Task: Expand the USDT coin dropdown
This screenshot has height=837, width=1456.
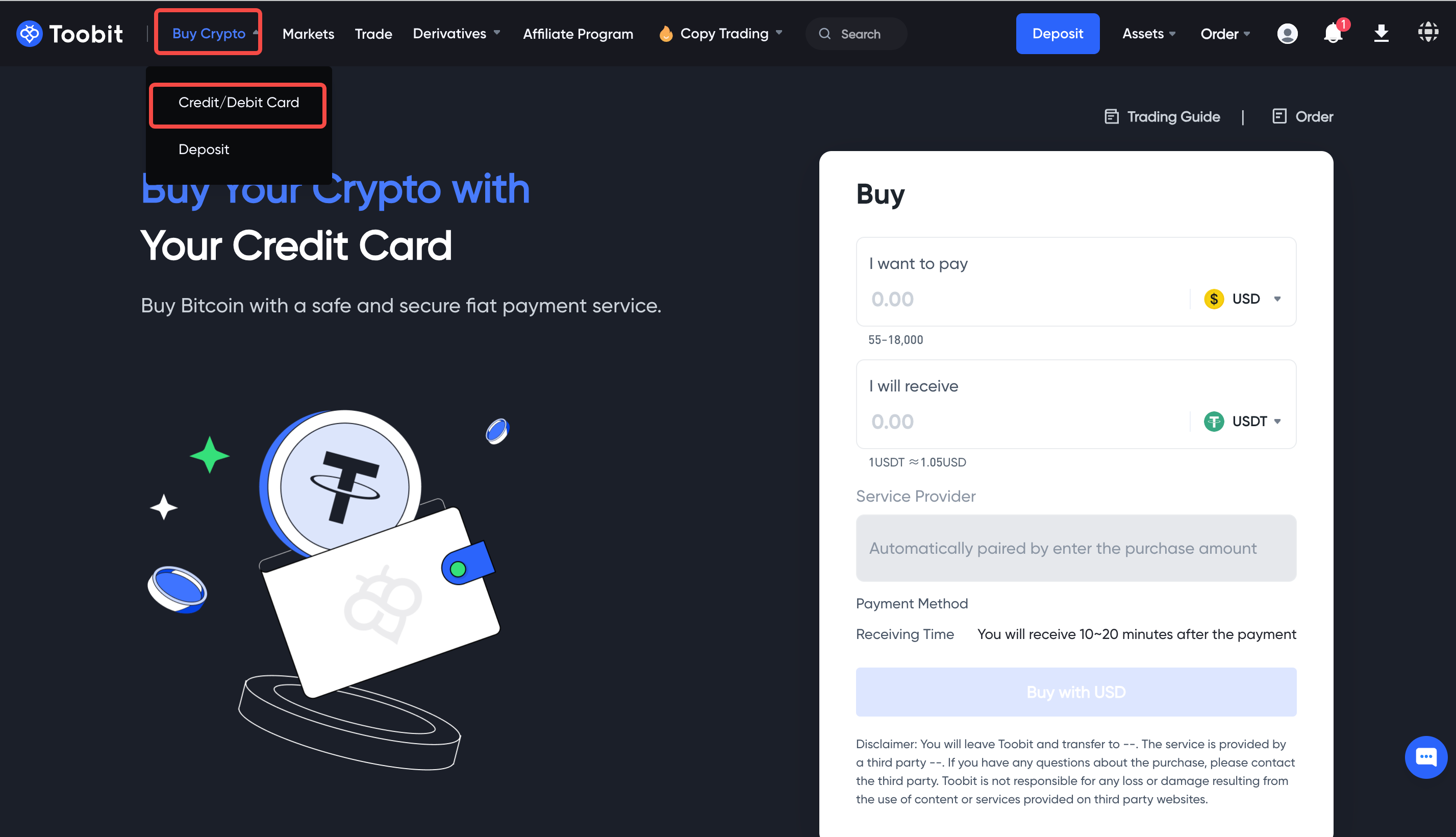Action: point(1243,422)
